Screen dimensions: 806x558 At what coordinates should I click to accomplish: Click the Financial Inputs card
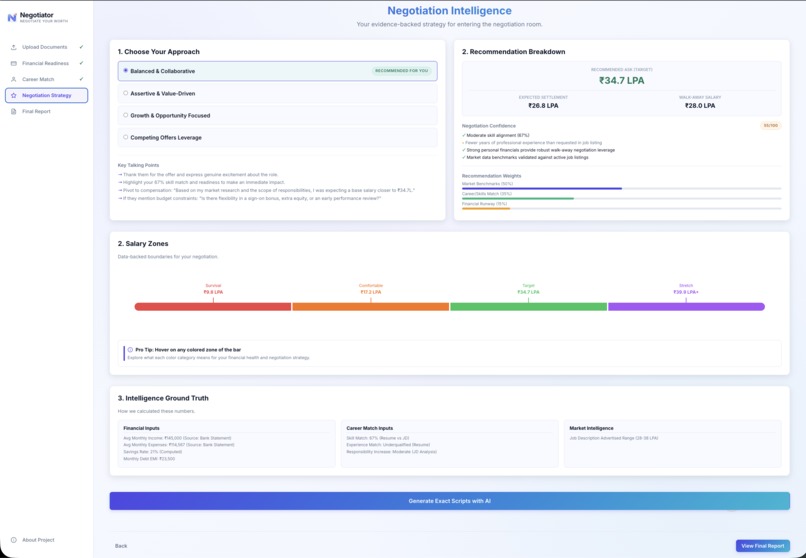226,443
